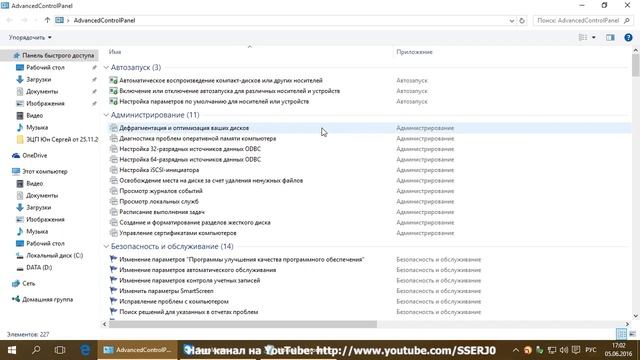
Task: Click the address bar path AdvancedControlPanel
Action: [104, 20]
